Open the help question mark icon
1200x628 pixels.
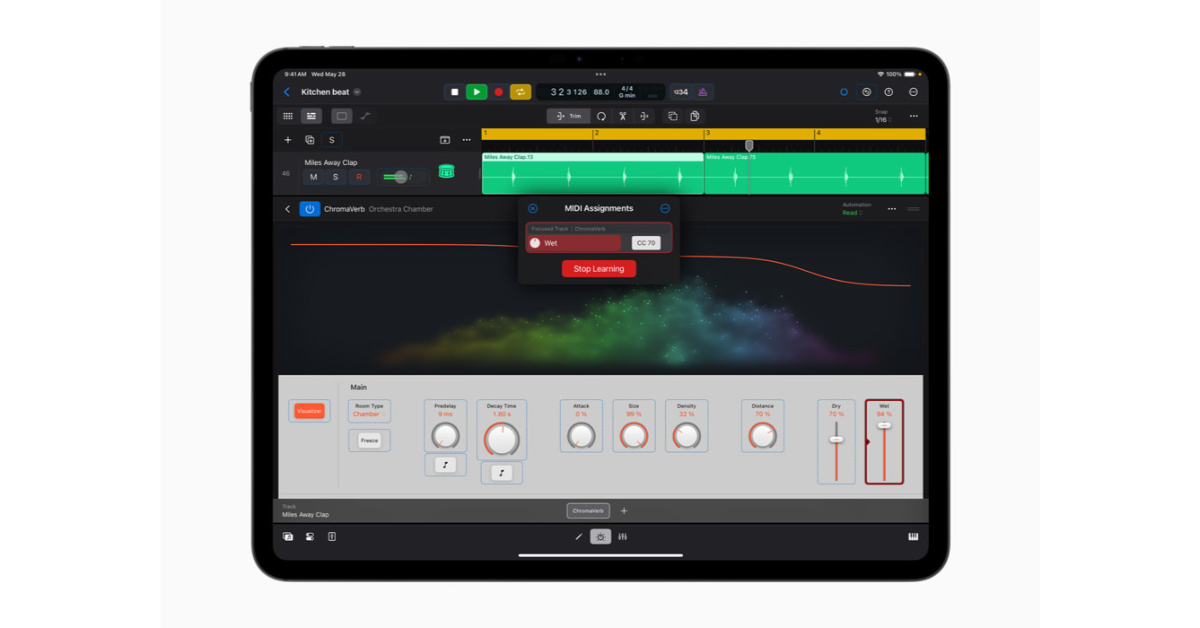tap(889, 92)
